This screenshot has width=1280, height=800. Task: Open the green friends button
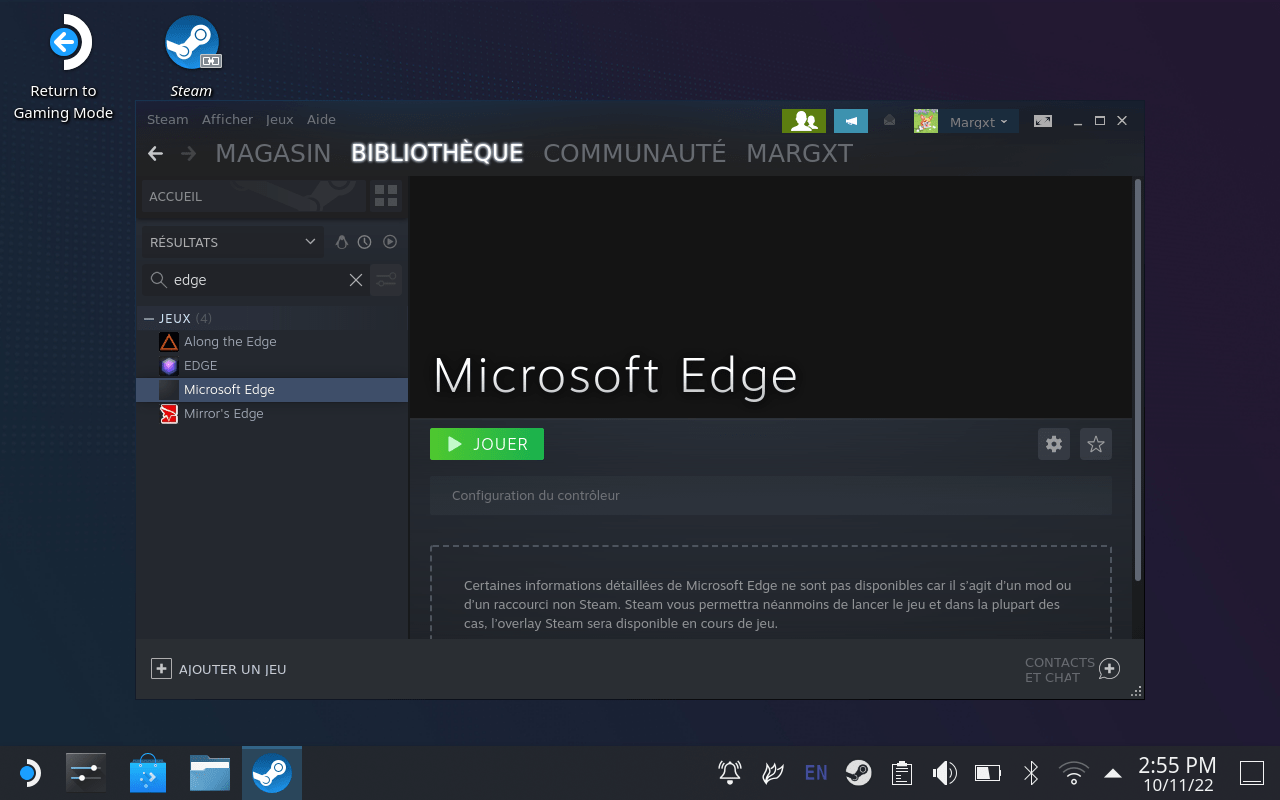[804, 121]
